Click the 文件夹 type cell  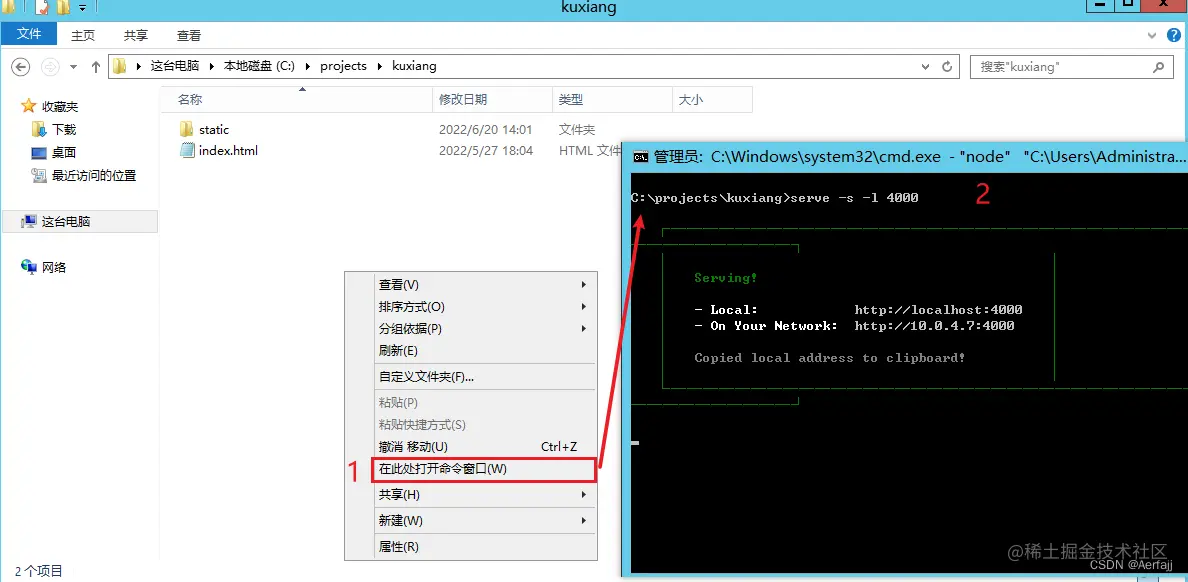[577, 130]
